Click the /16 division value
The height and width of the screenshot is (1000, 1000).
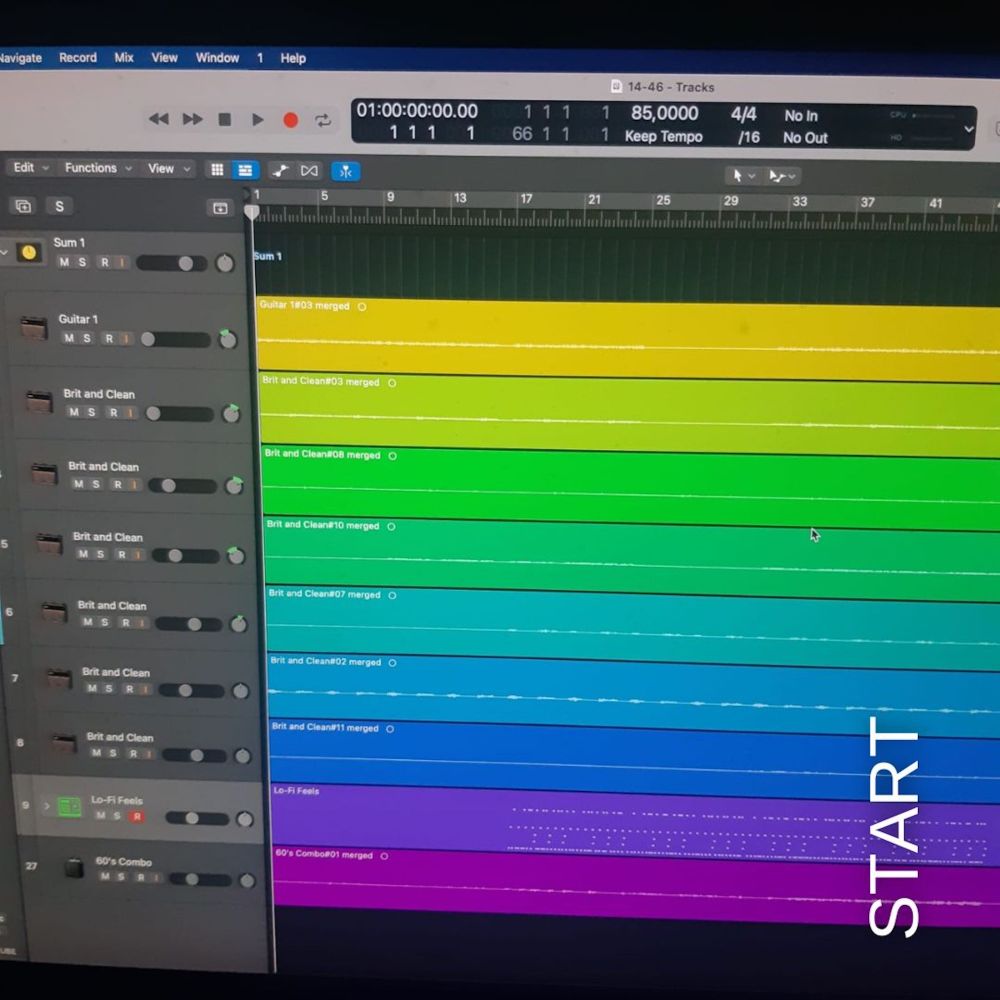click(x=748, y=137)
